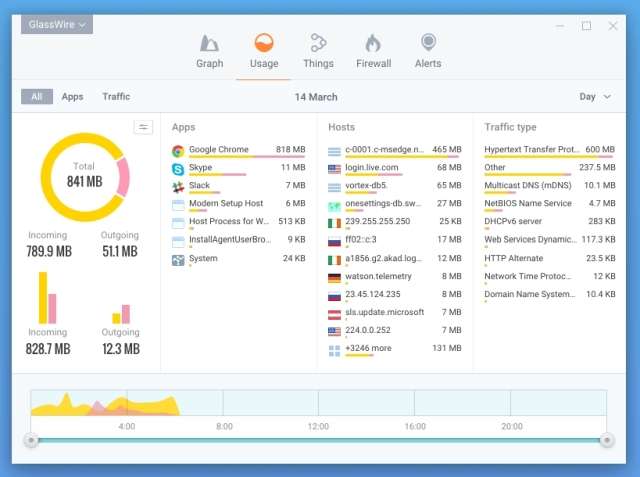Click the Slack app icon
The image size is (640, 477).
178,187
